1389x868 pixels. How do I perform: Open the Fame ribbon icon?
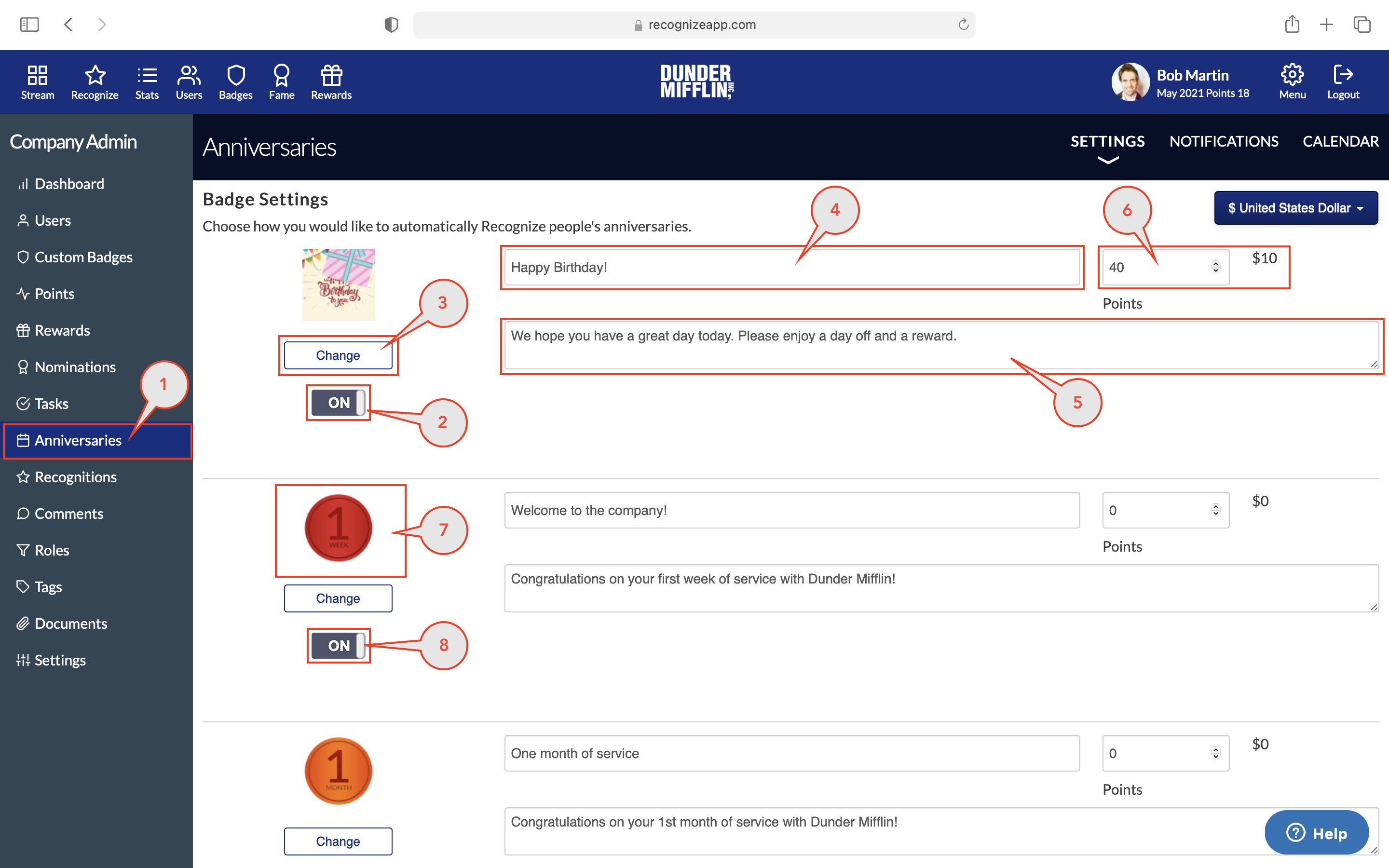coord(281,75)
